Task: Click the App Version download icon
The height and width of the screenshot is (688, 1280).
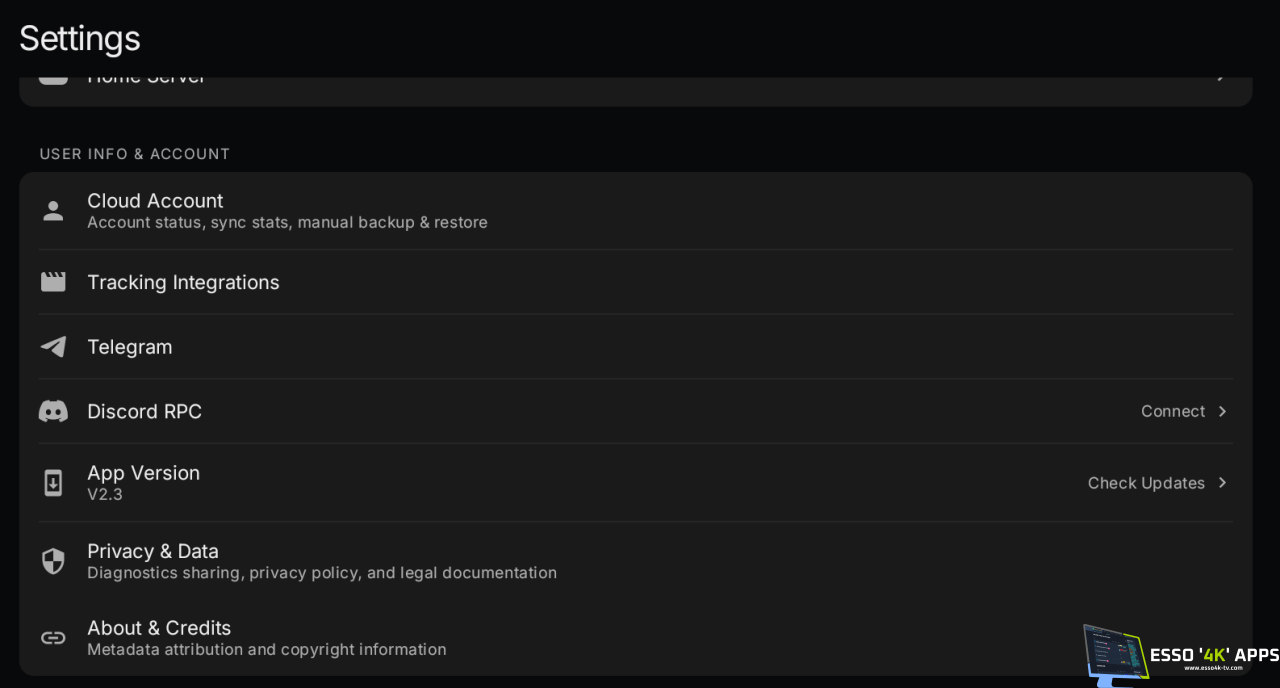Action: click(x=53, y=483)
